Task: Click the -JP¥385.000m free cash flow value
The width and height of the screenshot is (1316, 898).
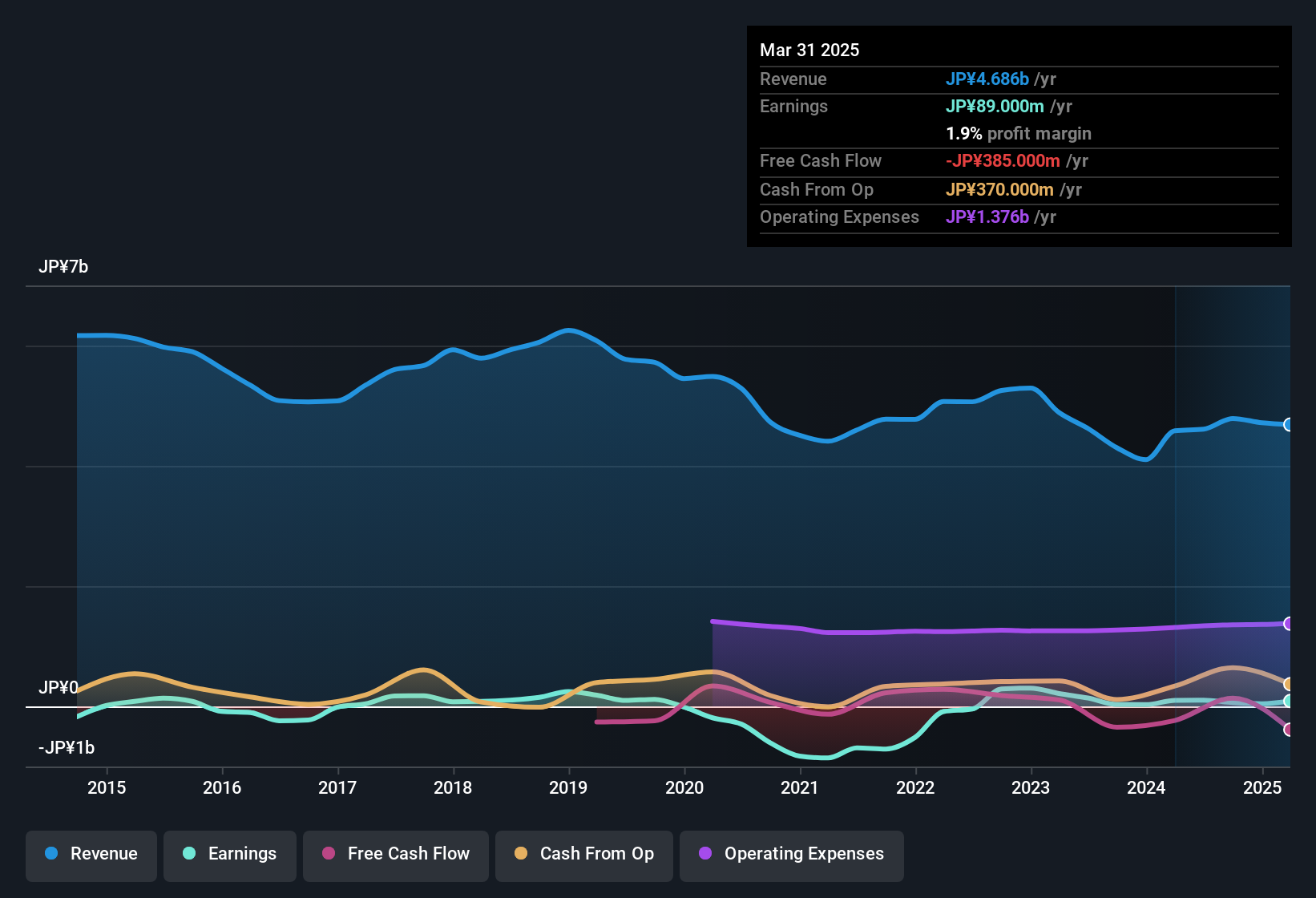Action: (1003, 160)
